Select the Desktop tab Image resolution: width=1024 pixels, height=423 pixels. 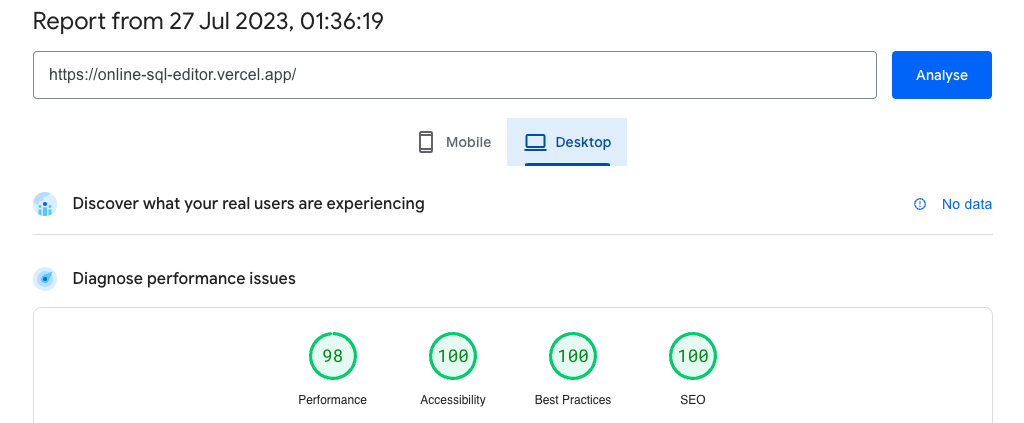click(567, 142)
